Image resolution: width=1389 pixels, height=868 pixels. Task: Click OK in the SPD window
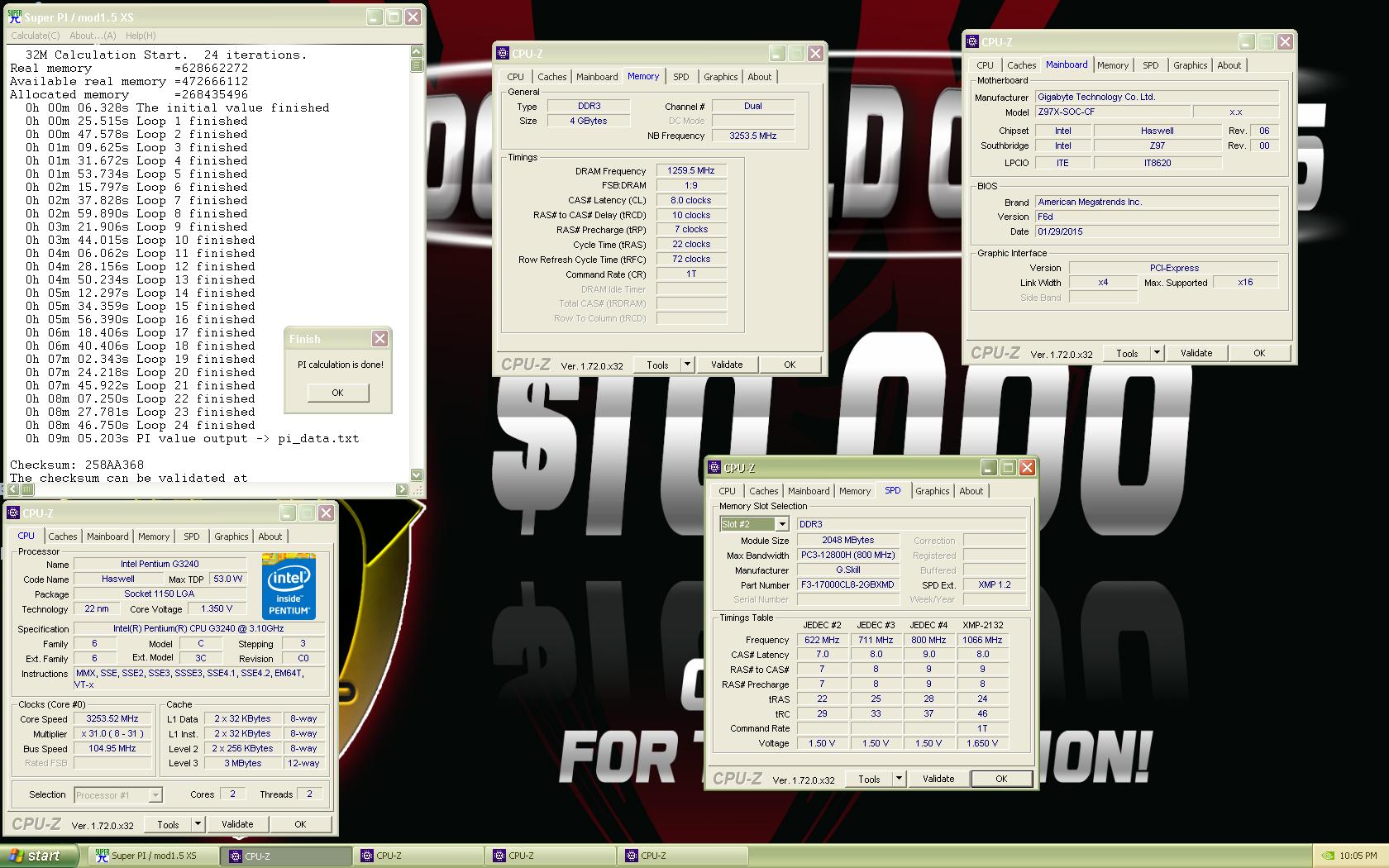1001,779
